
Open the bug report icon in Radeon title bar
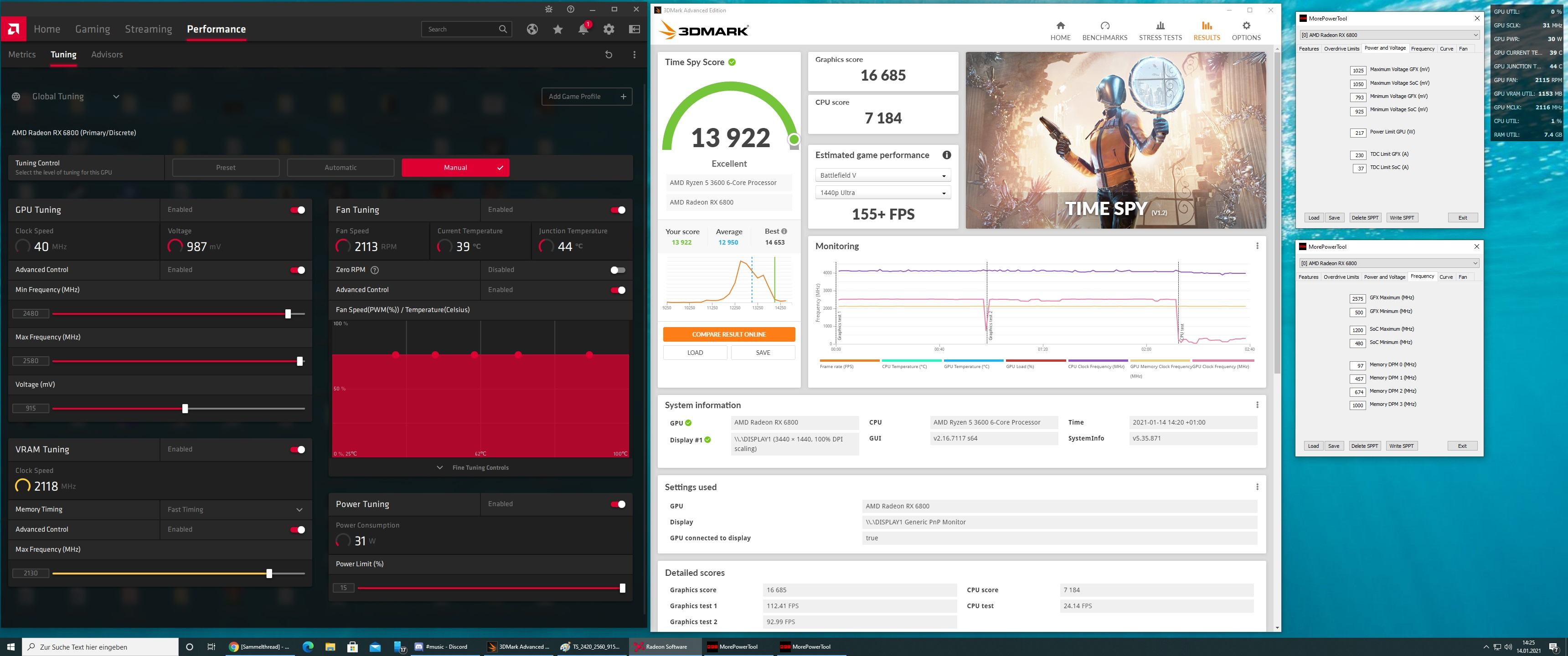(548, 9)
